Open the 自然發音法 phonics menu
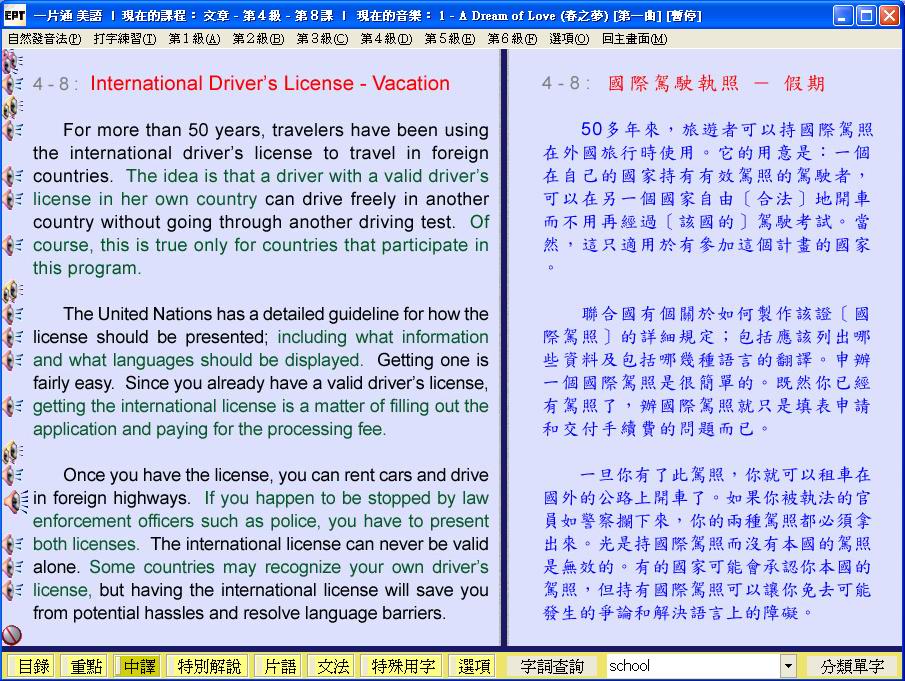The width and height of the screenshot is (905, 681). (x=44, y=39)
